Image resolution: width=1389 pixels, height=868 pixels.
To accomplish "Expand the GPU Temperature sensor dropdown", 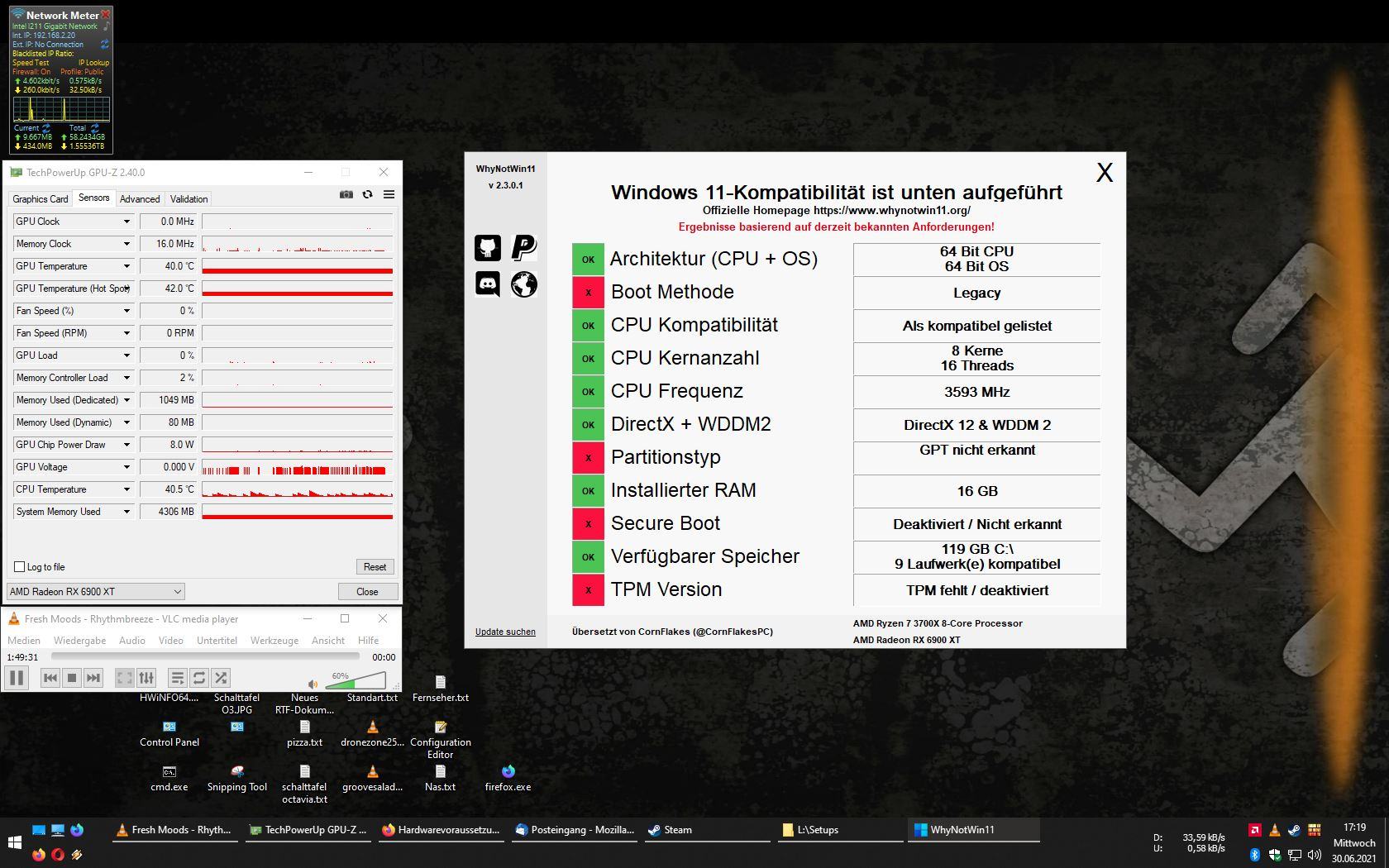I will 126,266.
